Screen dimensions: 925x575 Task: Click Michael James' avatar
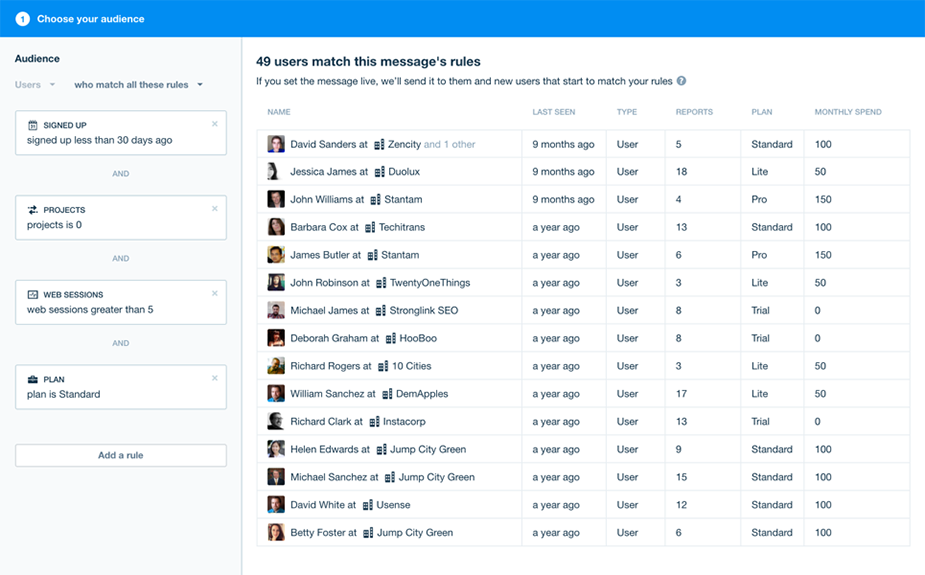(275, 310)
